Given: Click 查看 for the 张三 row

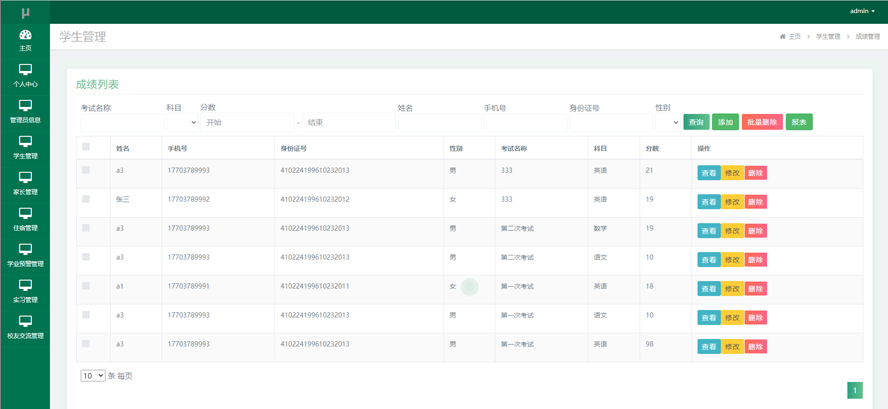Looking at the screenshot, I should tap(708, 202).
